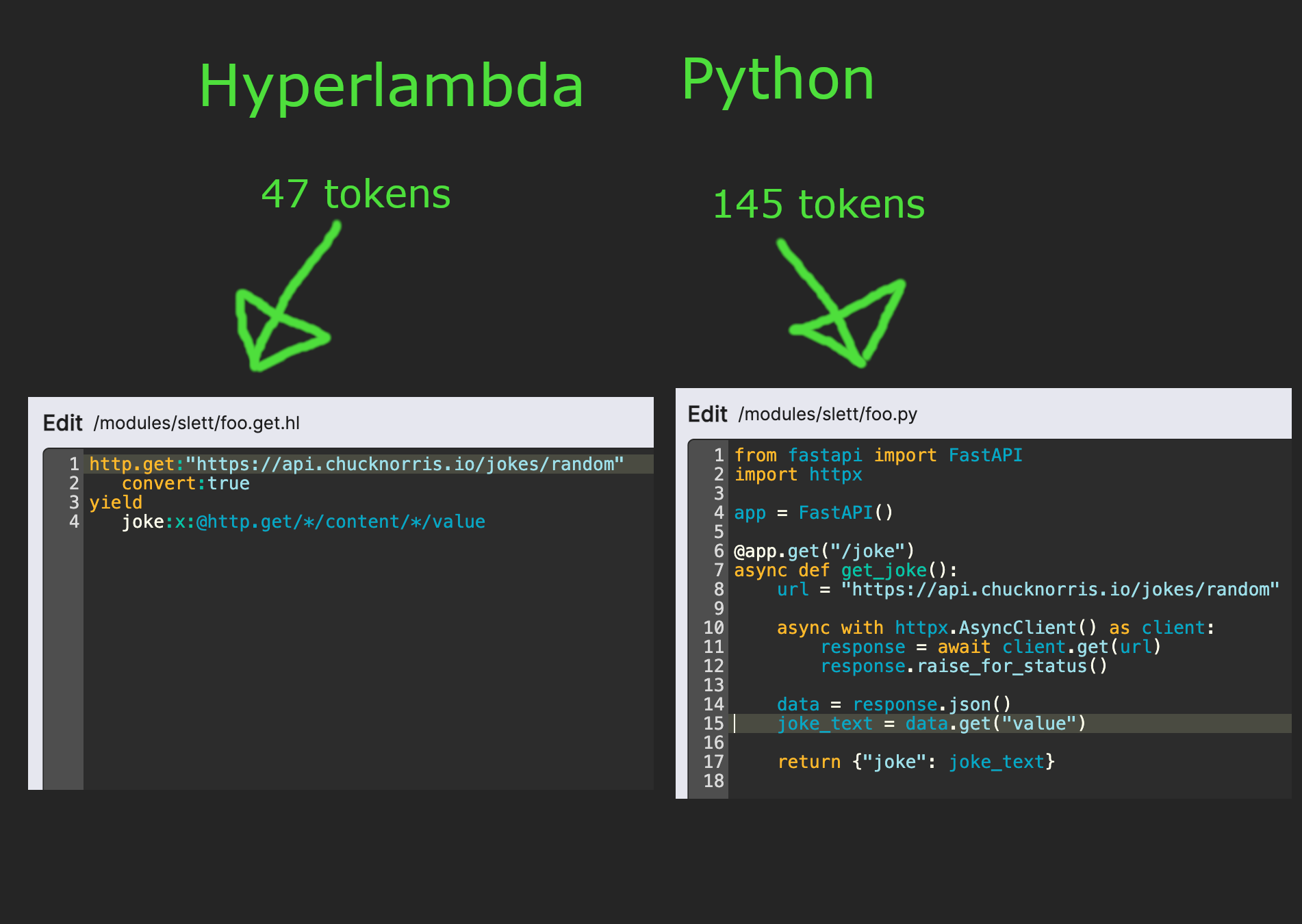Click the Python heading text
This screenshot has height=924, width=1302.
[778, 79]
